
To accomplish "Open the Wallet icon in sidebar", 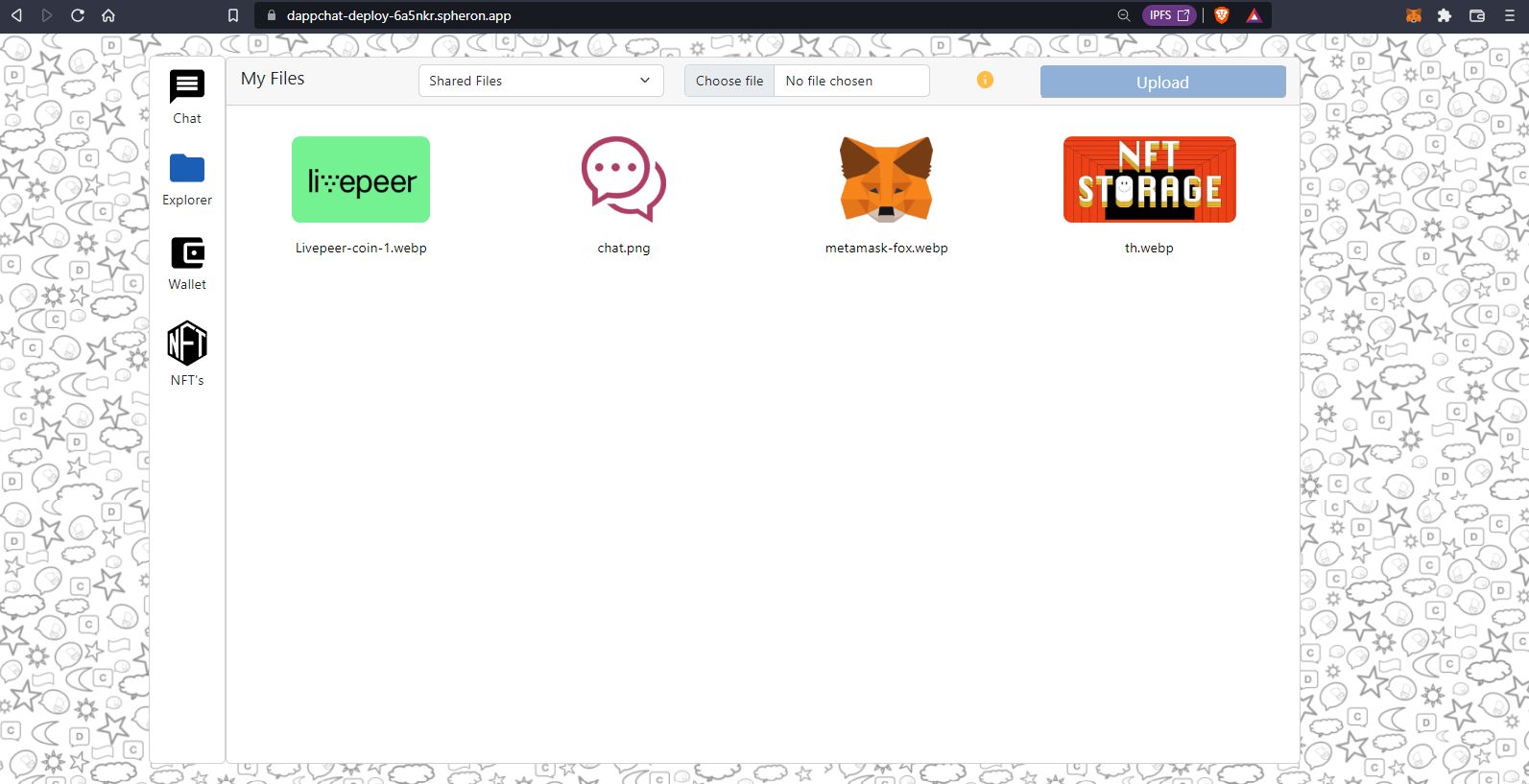I will tap(187, 253).
